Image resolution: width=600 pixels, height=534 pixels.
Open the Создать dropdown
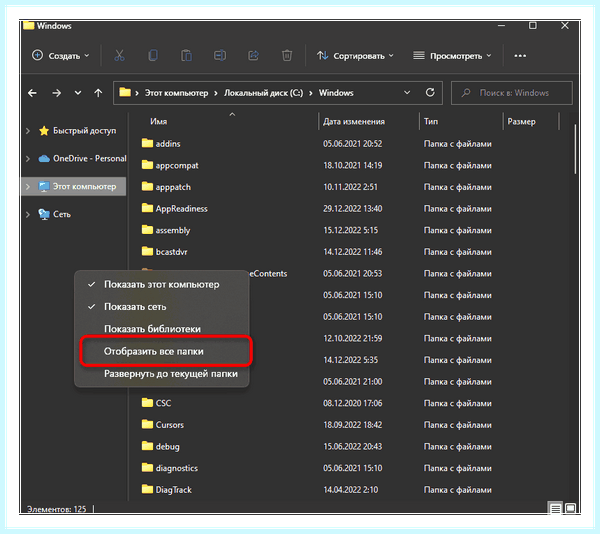pos(61,56)
